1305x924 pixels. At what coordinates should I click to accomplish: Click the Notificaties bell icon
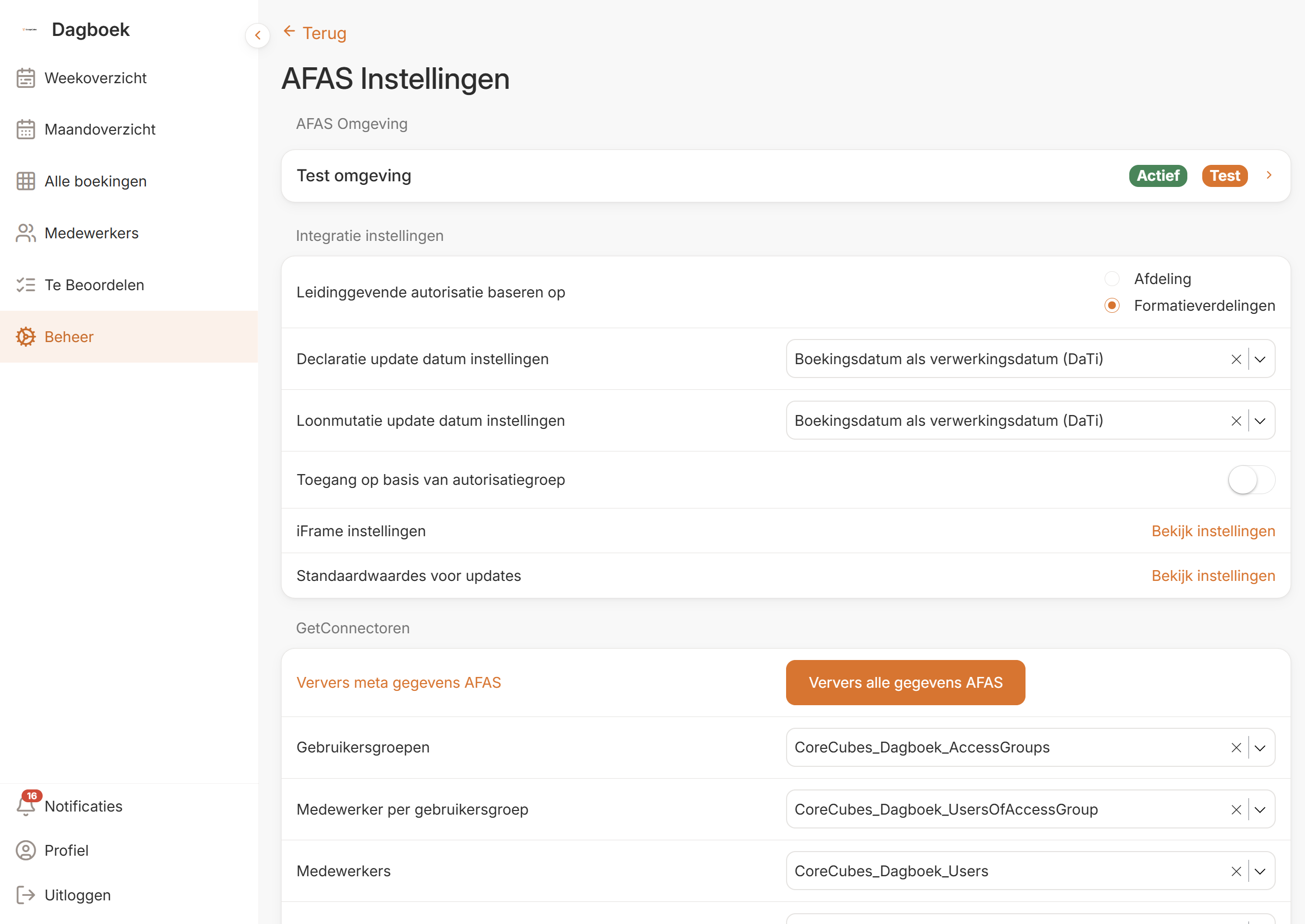click(x=26, y=806)
